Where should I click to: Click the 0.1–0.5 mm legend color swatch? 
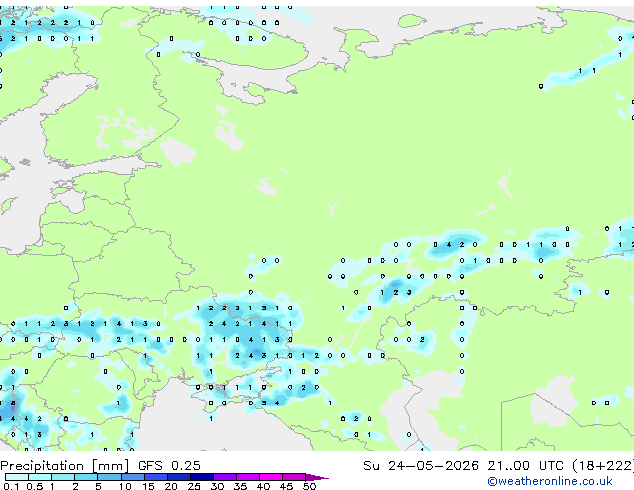[x=17, y=477]
